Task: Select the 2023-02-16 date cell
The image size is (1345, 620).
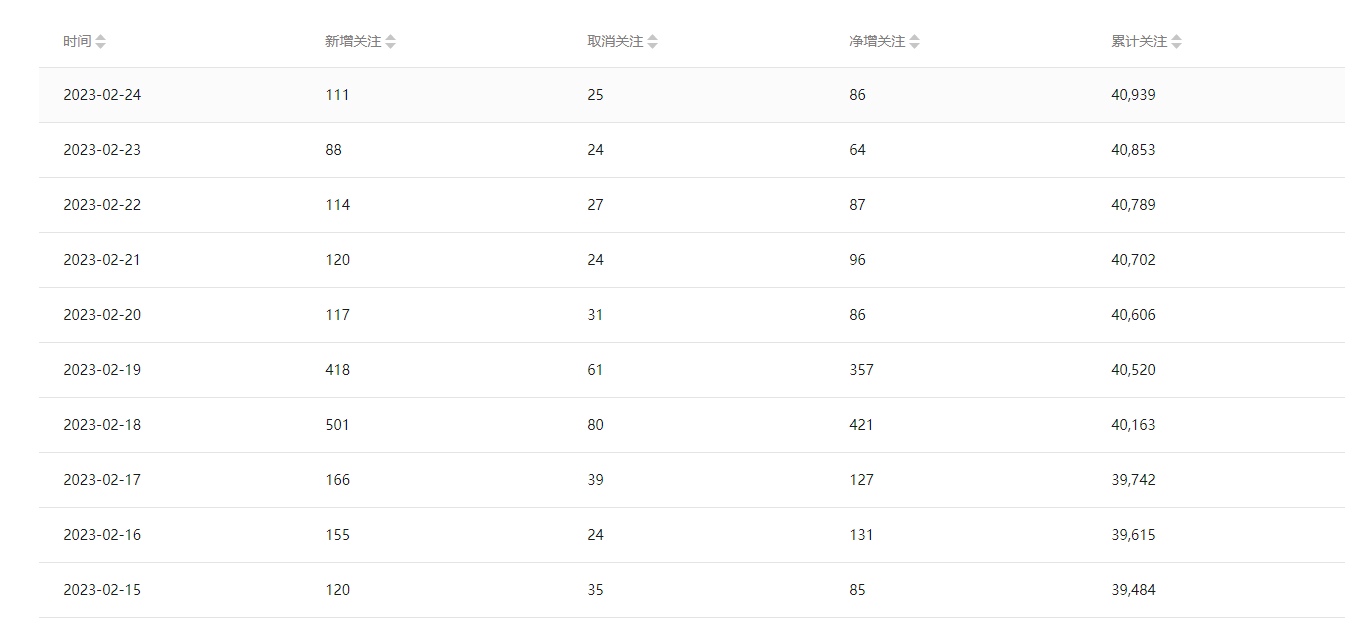Action: coord(102,535)
